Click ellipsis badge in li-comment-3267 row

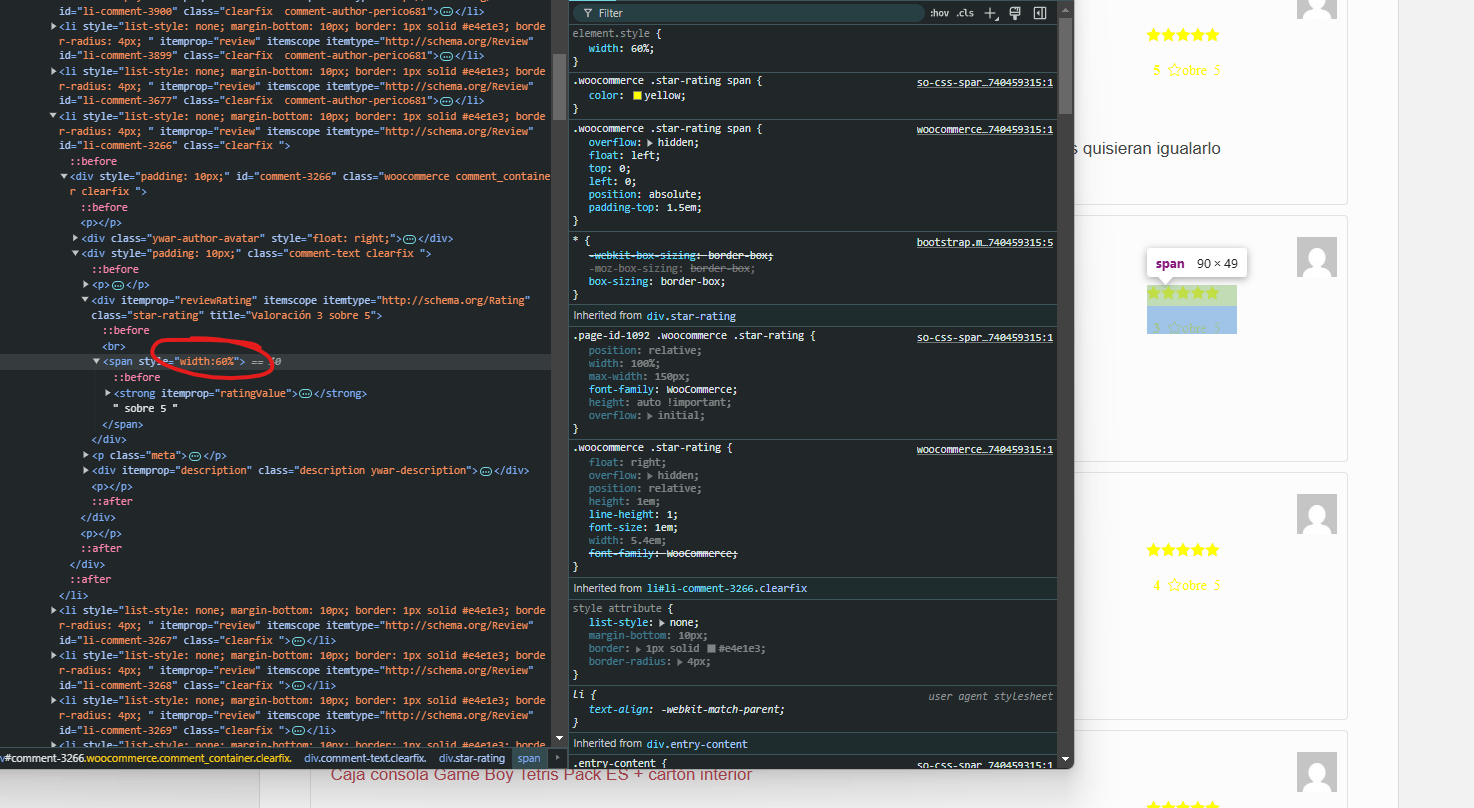pos(298,641)
